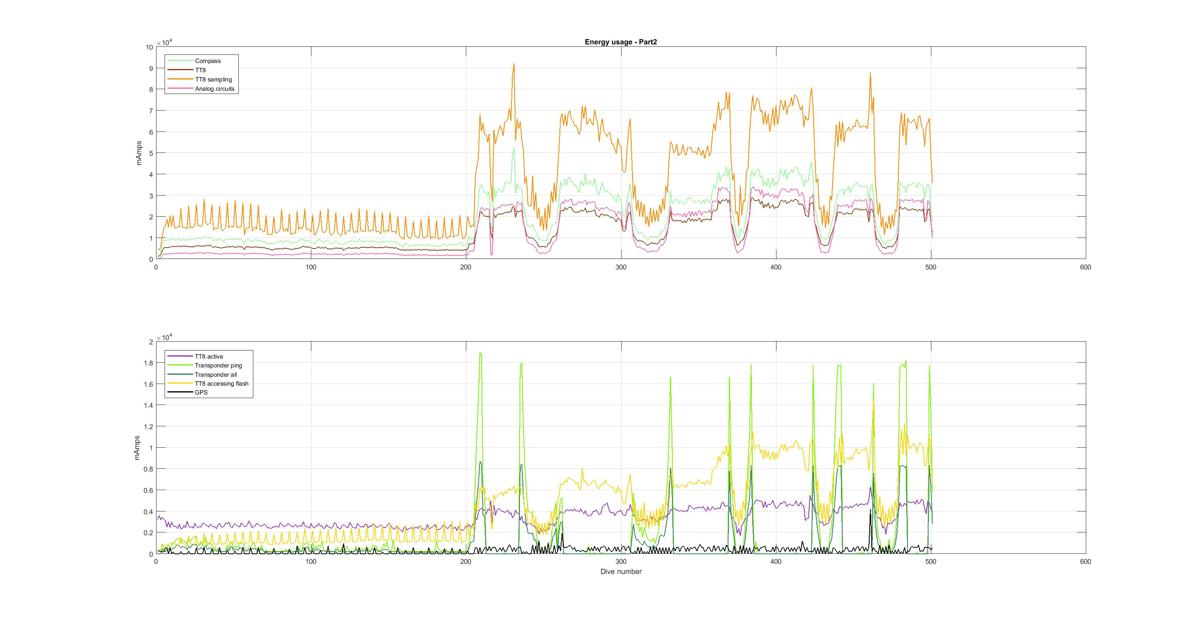
Task: Select the 'GPS' legend entry
Action: [189, 393]
